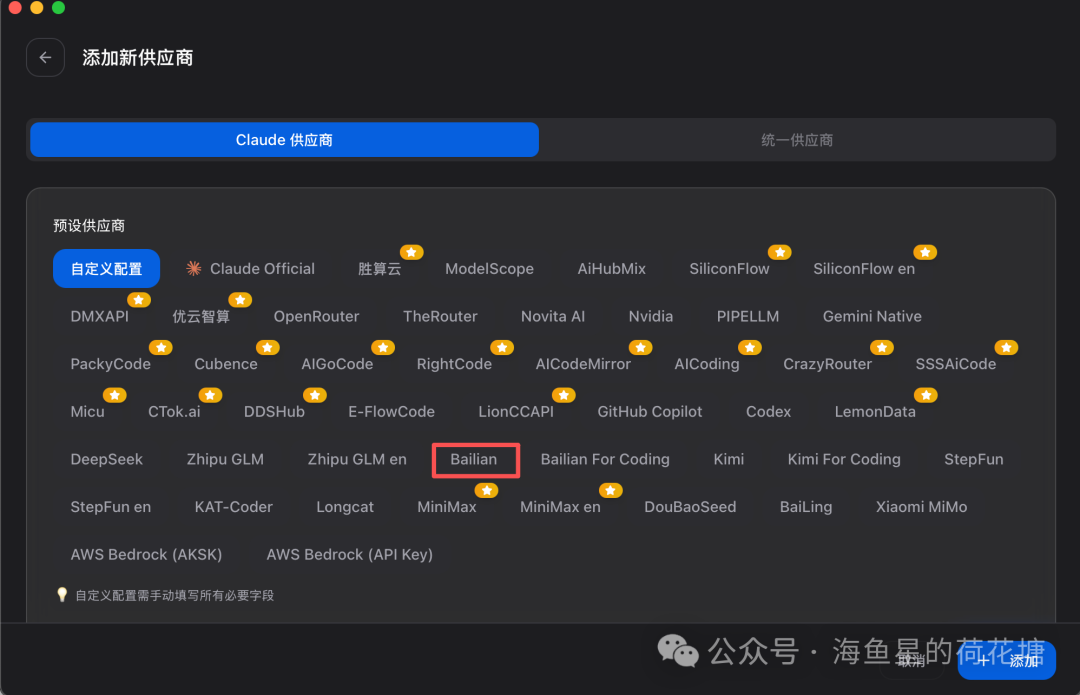Pick Micu provider
The width and height of the screenshot is (1080, 695).
(x=87, y=411)
